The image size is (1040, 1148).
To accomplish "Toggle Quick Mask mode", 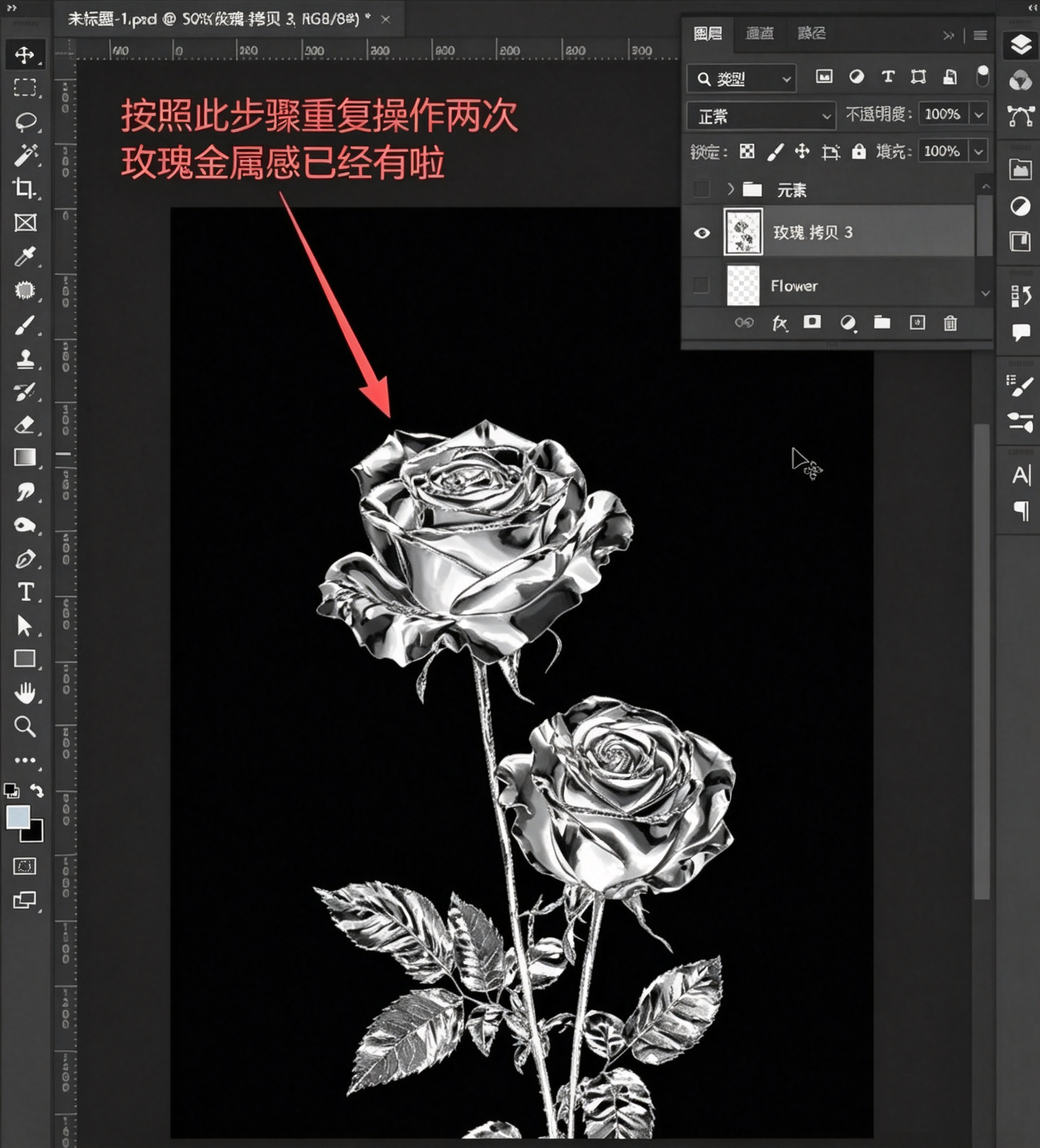I will coord(25,866).
